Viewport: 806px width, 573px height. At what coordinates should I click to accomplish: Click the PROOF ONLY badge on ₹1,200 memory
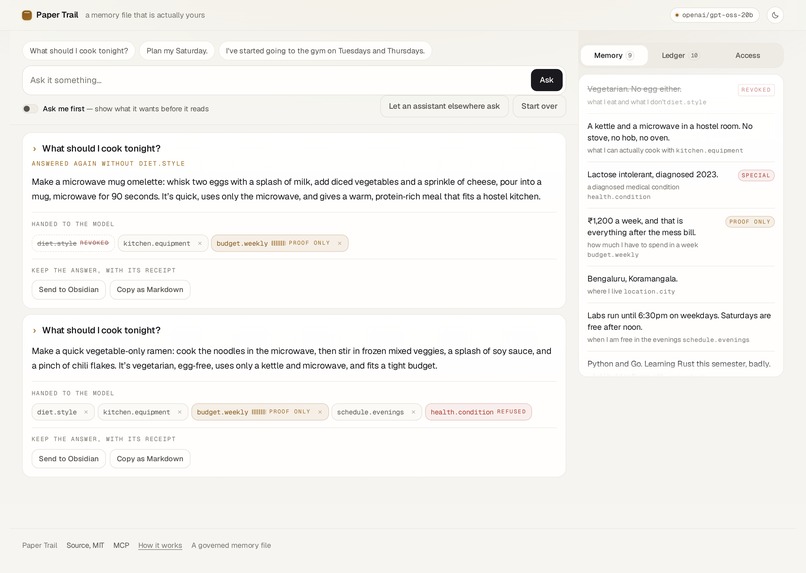tap(749, 222)
